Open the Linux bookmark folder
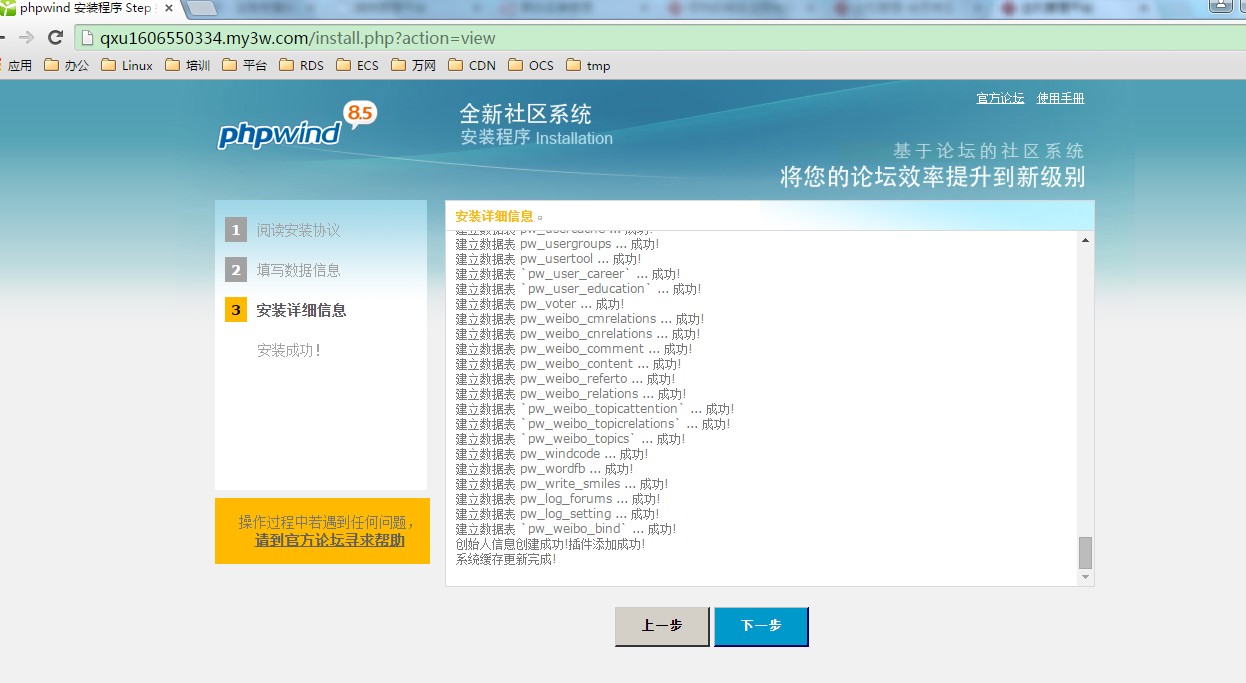 click(127, 66)
